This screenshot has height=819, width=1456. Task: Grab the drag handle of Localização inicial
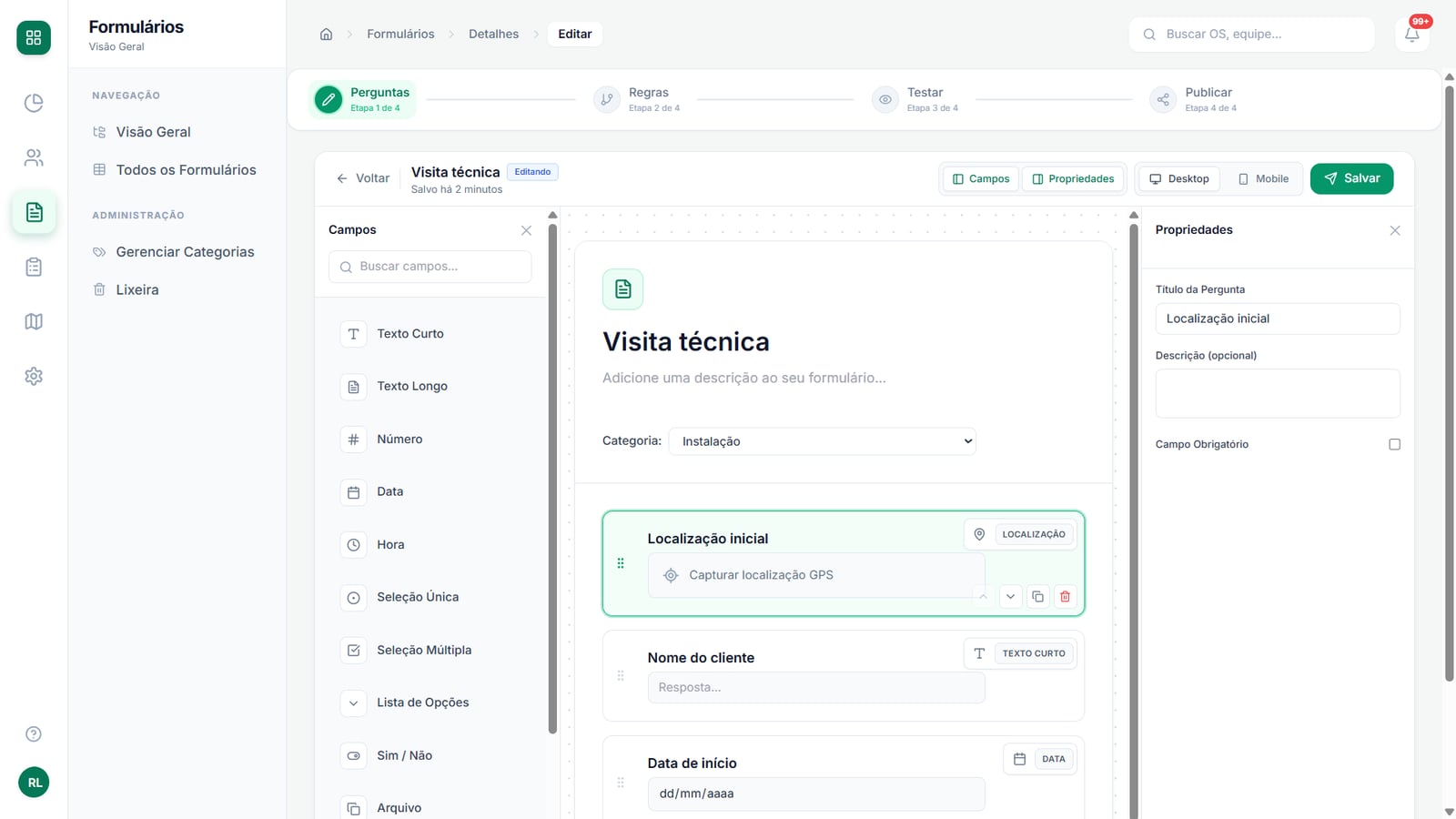pos(621,563)
